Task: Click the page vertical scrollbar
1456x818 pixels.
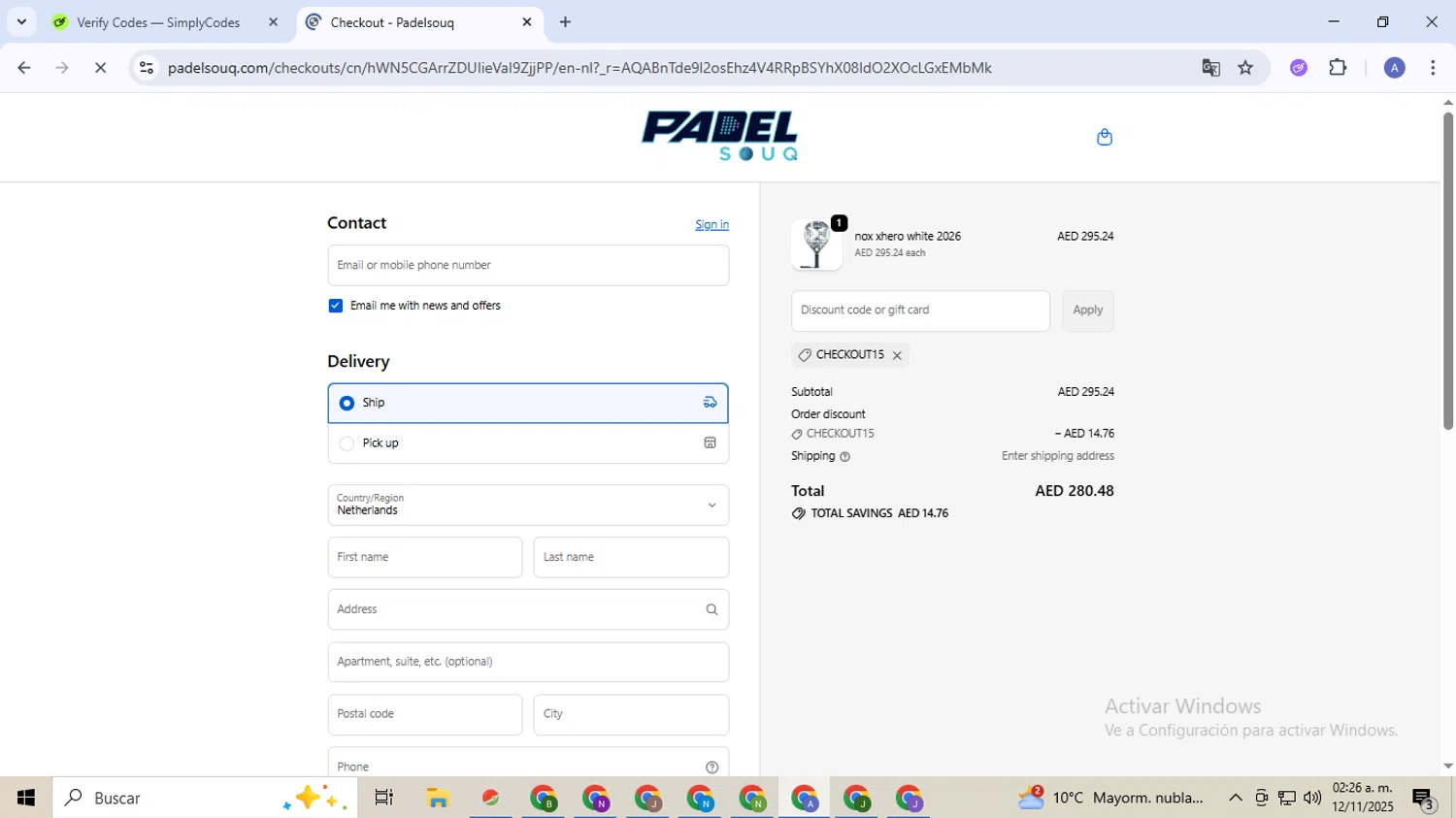Action: (1447, 270)
